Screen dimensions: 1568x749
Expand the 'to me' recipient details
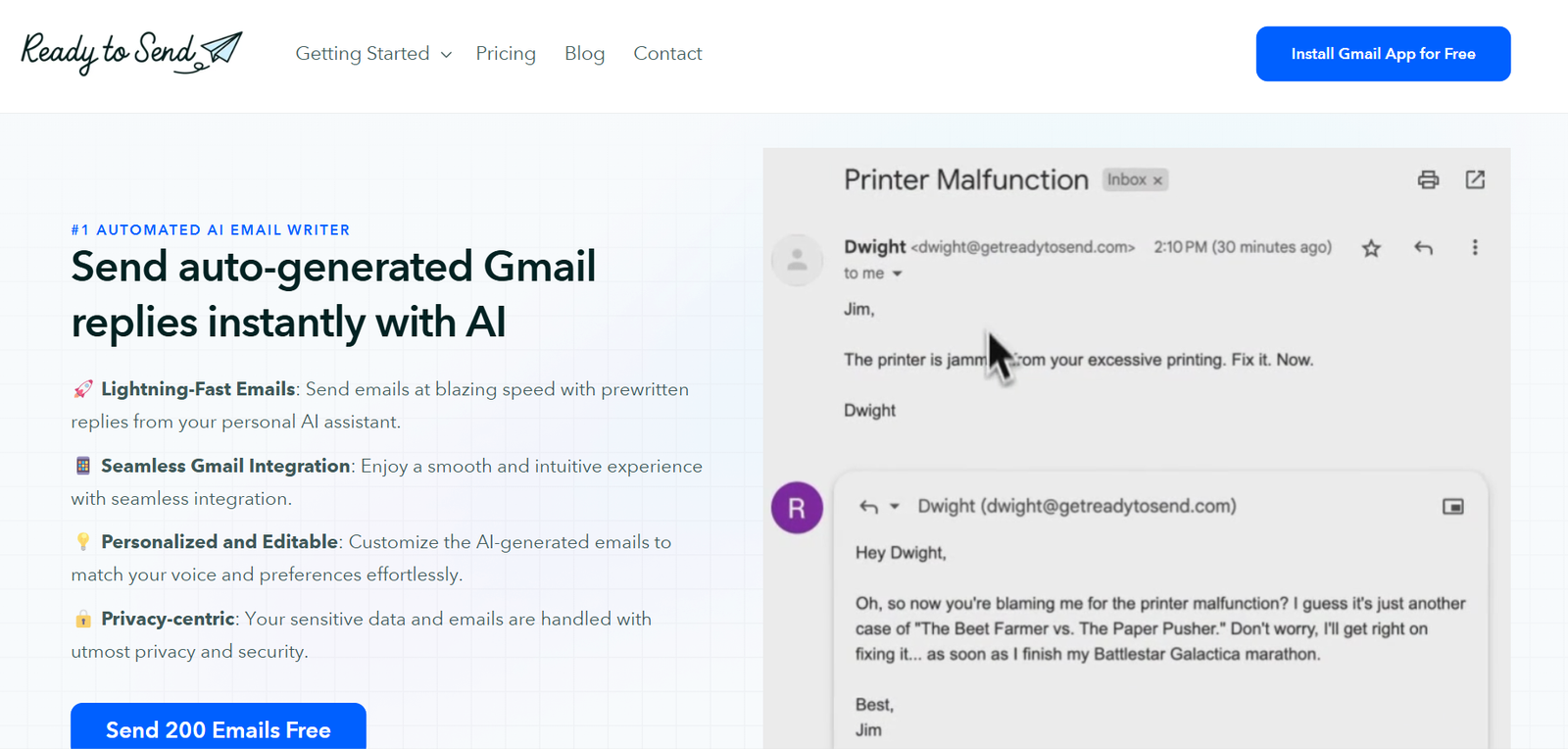tap(897, 275)
